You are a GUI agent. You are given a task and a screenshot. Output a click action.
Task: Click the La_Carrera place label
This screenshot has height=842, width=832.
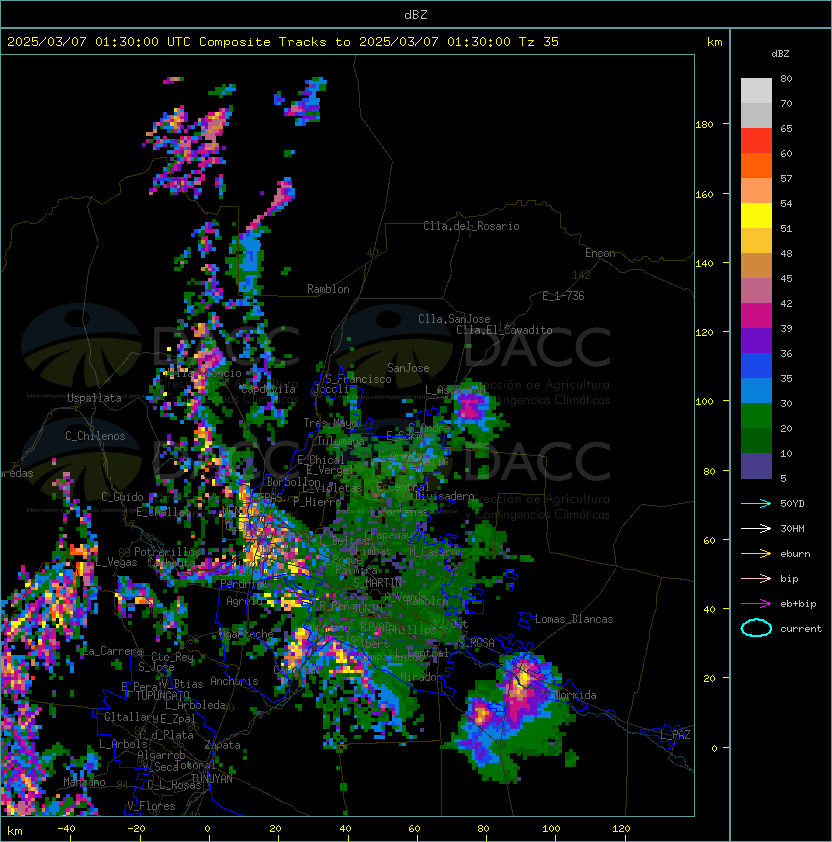[113, 651]
